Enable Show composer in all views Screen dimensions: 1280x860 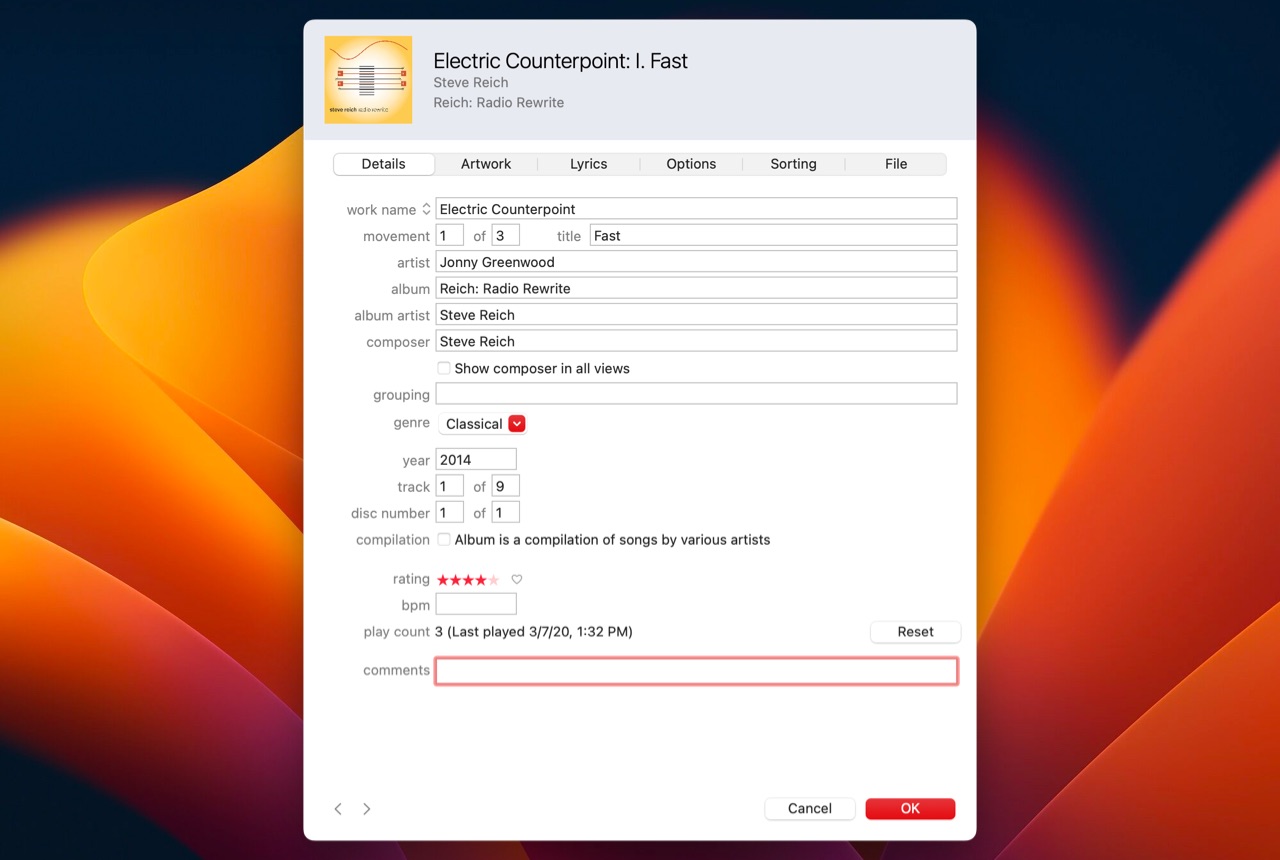click(444, 369)
